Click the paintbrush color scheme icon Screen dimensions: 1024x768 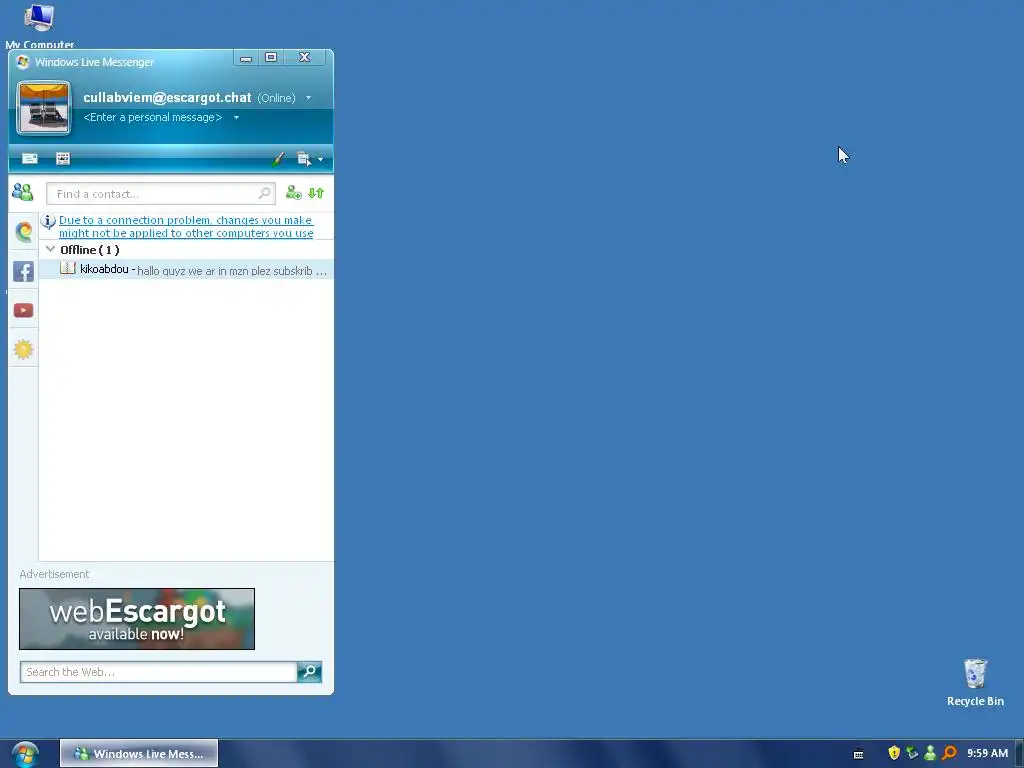pyautogui.click(x=278, y=159)
